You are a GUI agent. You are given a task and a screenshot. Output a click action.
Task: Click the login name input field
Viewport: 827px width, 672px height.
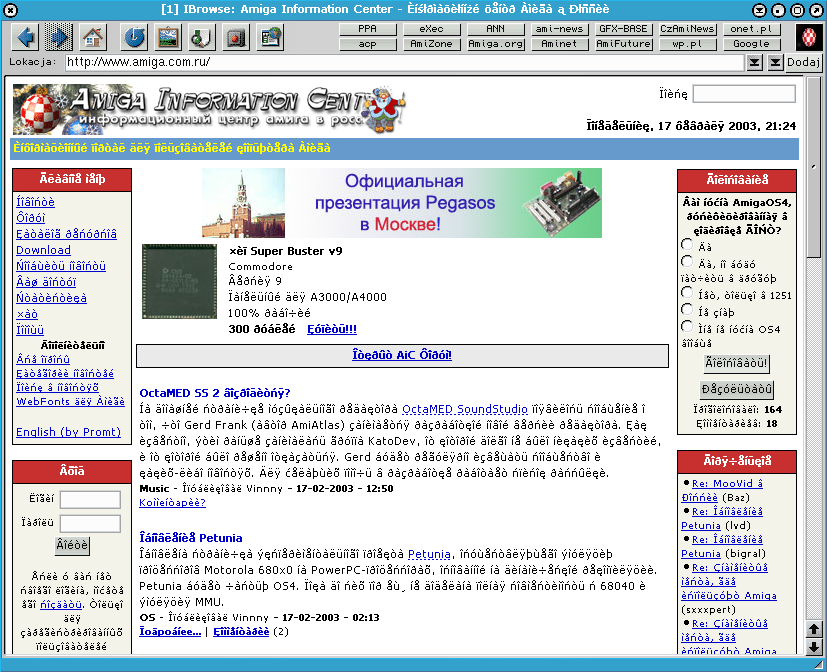[x=90, y=499]
